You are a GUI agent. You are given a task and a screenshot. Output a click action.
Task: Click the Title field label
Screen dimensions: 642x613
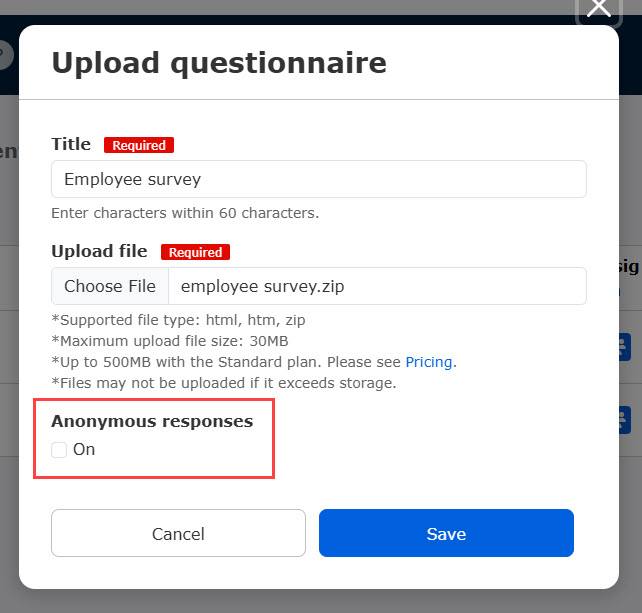pyautogui.click(x=71, y=144)
